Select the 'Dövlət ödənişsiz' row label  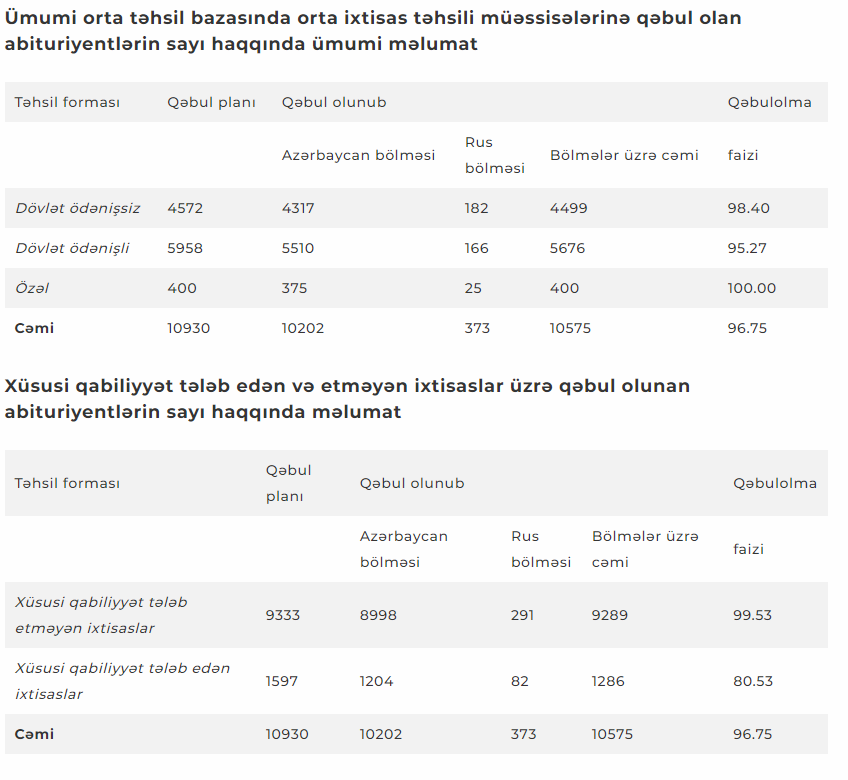(x=78, y=208)
